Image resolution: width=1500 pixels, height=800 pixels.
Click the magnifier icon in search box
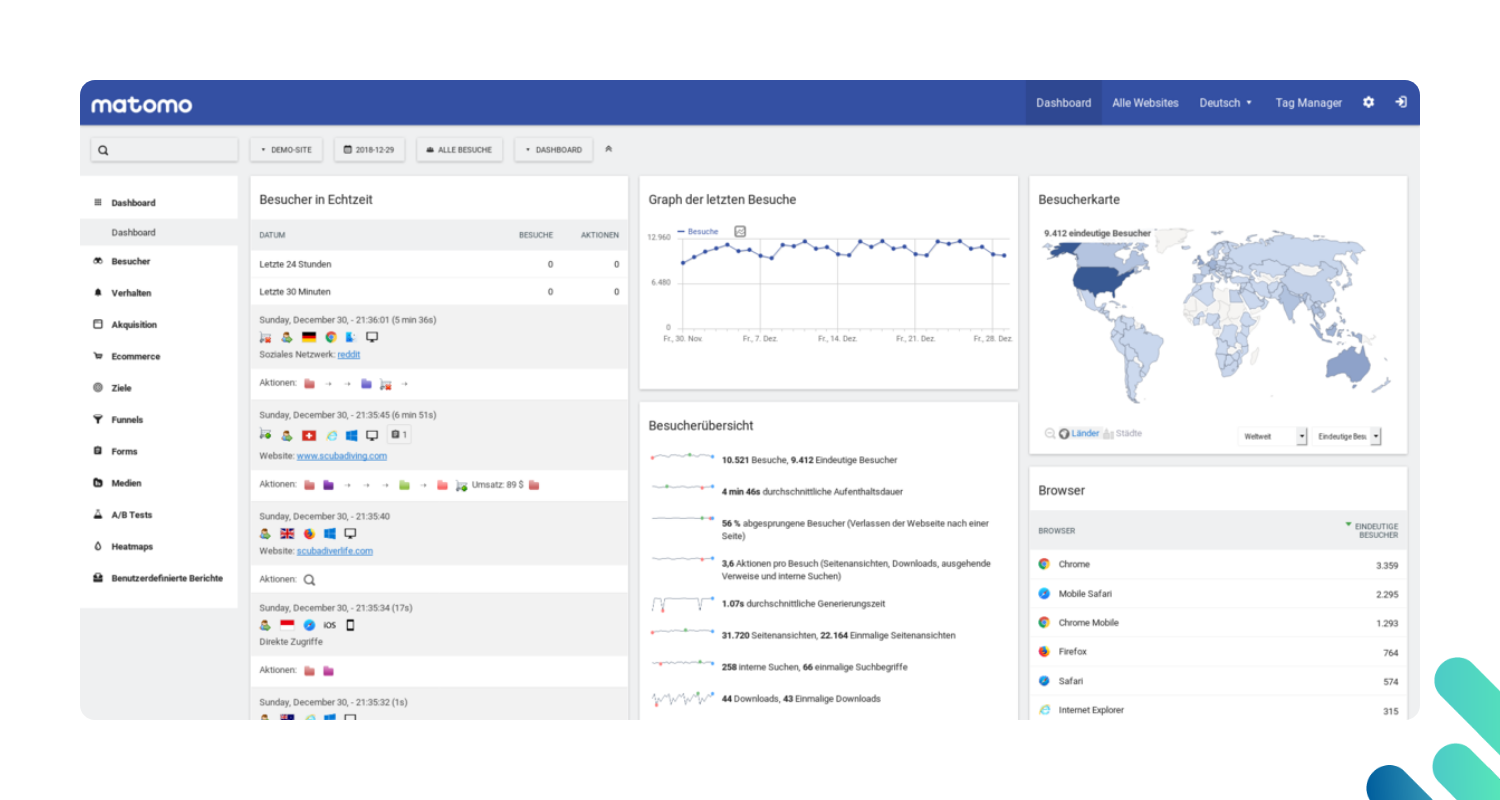103,150
